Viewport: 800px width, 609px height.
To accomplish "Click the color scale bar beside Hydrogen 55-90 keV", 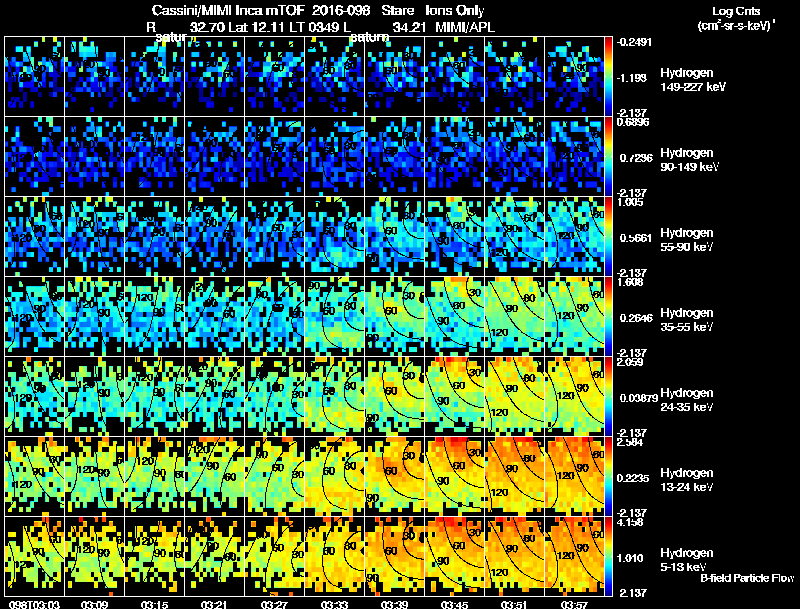I will (608, 237).
